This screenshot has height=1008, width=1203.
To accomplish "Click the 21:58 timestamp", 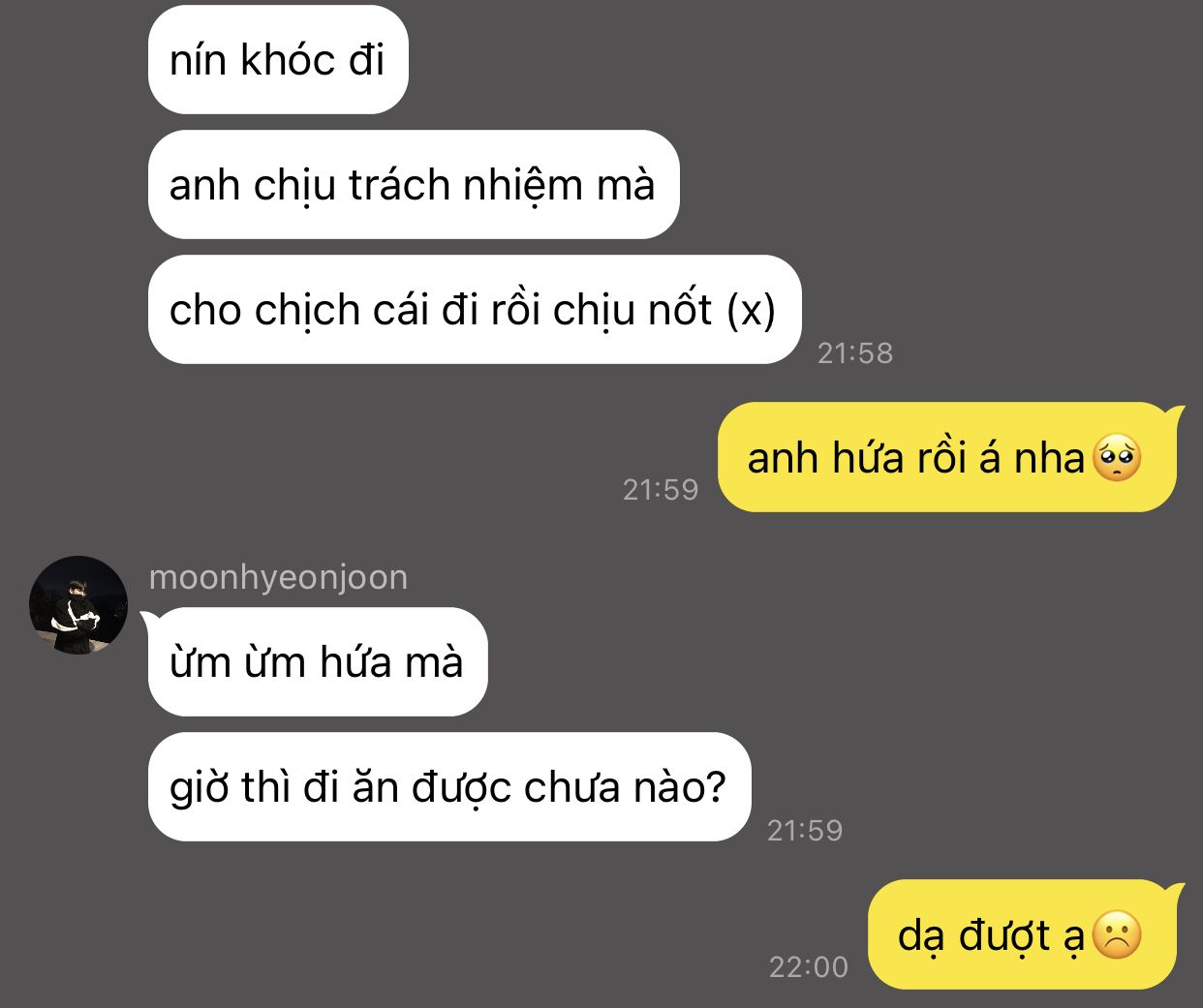I will 855,353.
